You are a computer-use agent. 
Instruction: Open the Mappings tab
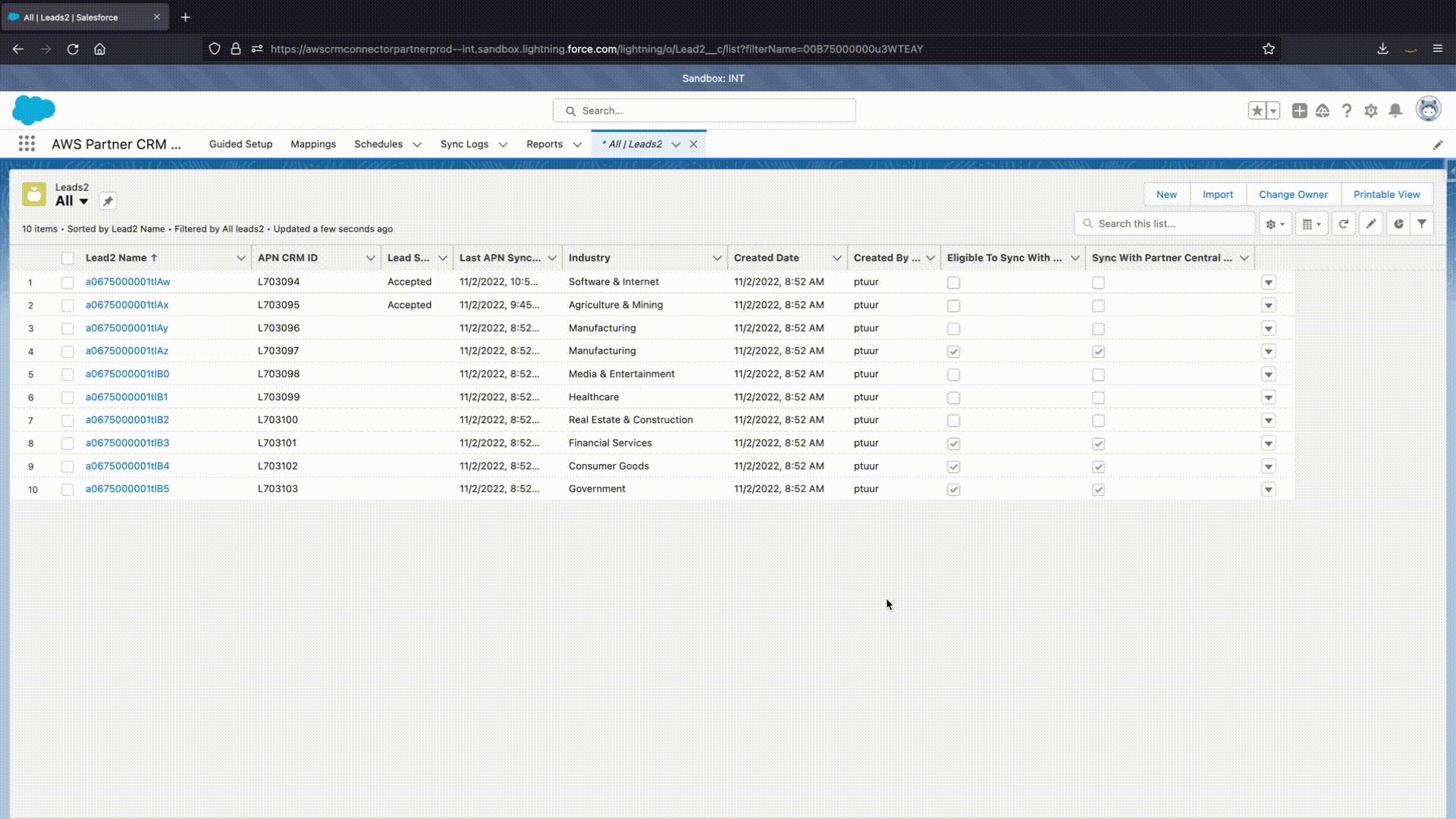click(313, 144)
